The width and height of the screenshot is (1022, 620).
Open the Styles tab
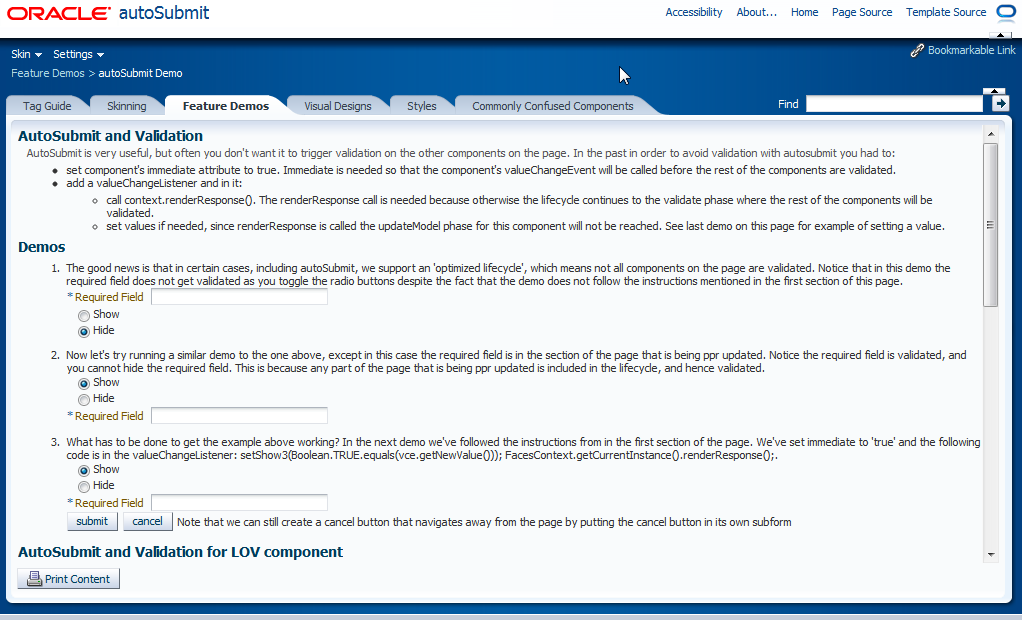[422, 106]
